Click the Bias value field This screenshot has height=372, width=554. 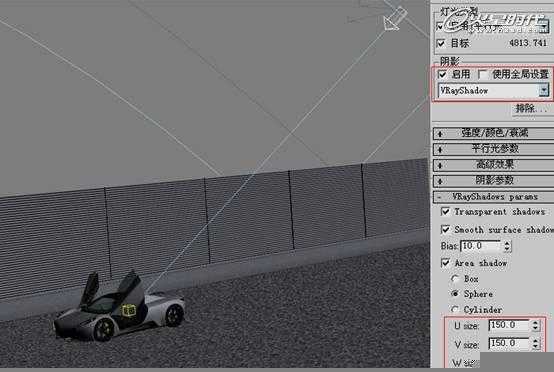pos(481,246)
